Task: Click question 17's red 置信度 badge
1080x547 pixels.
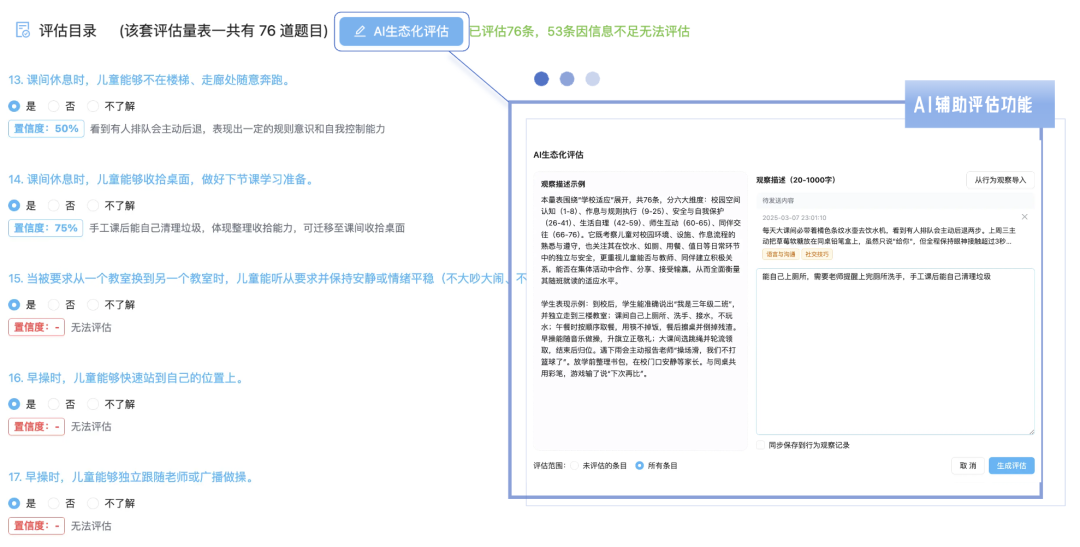Action: 37,526
